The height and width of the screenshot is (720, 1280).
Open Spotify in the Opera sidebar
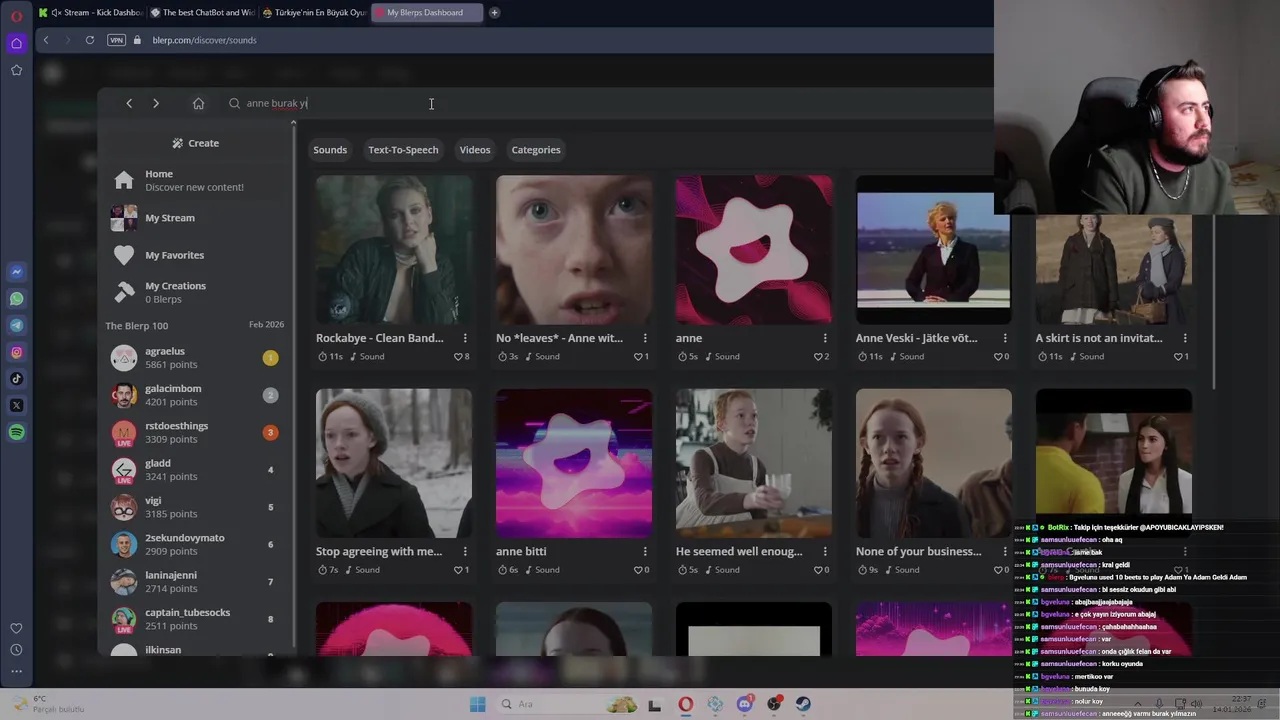[x=16, y=432]
